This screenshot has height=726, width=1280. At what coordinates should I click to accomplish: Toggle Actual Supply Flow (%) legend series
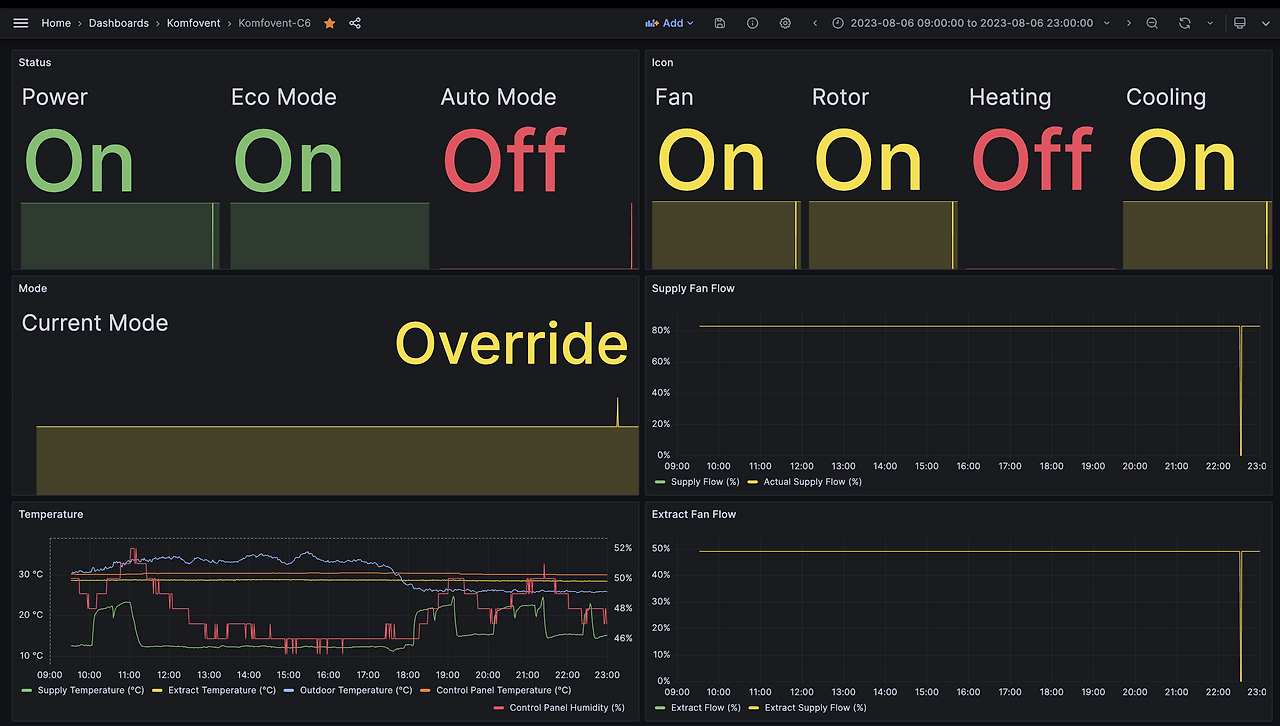[812, 482]
